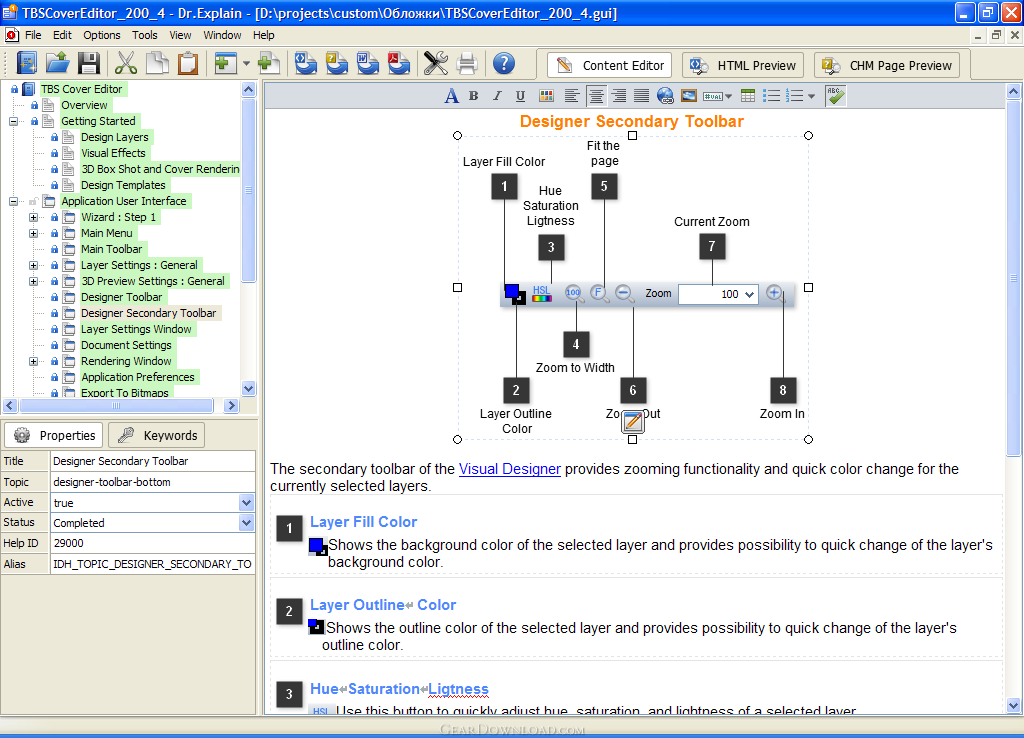Add page with green plus icon
This screenshot has width=1024, height=738.
click(x=268, y=63)
